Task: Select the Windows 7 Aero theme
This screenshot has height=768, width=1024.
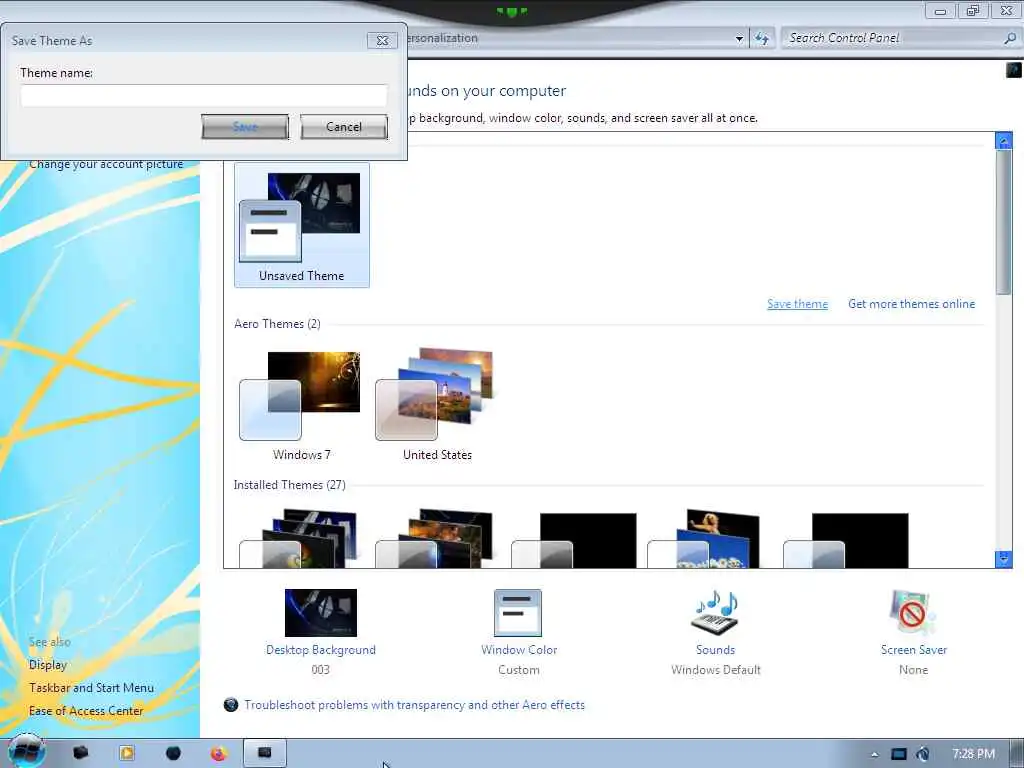Action: [302, 405]
